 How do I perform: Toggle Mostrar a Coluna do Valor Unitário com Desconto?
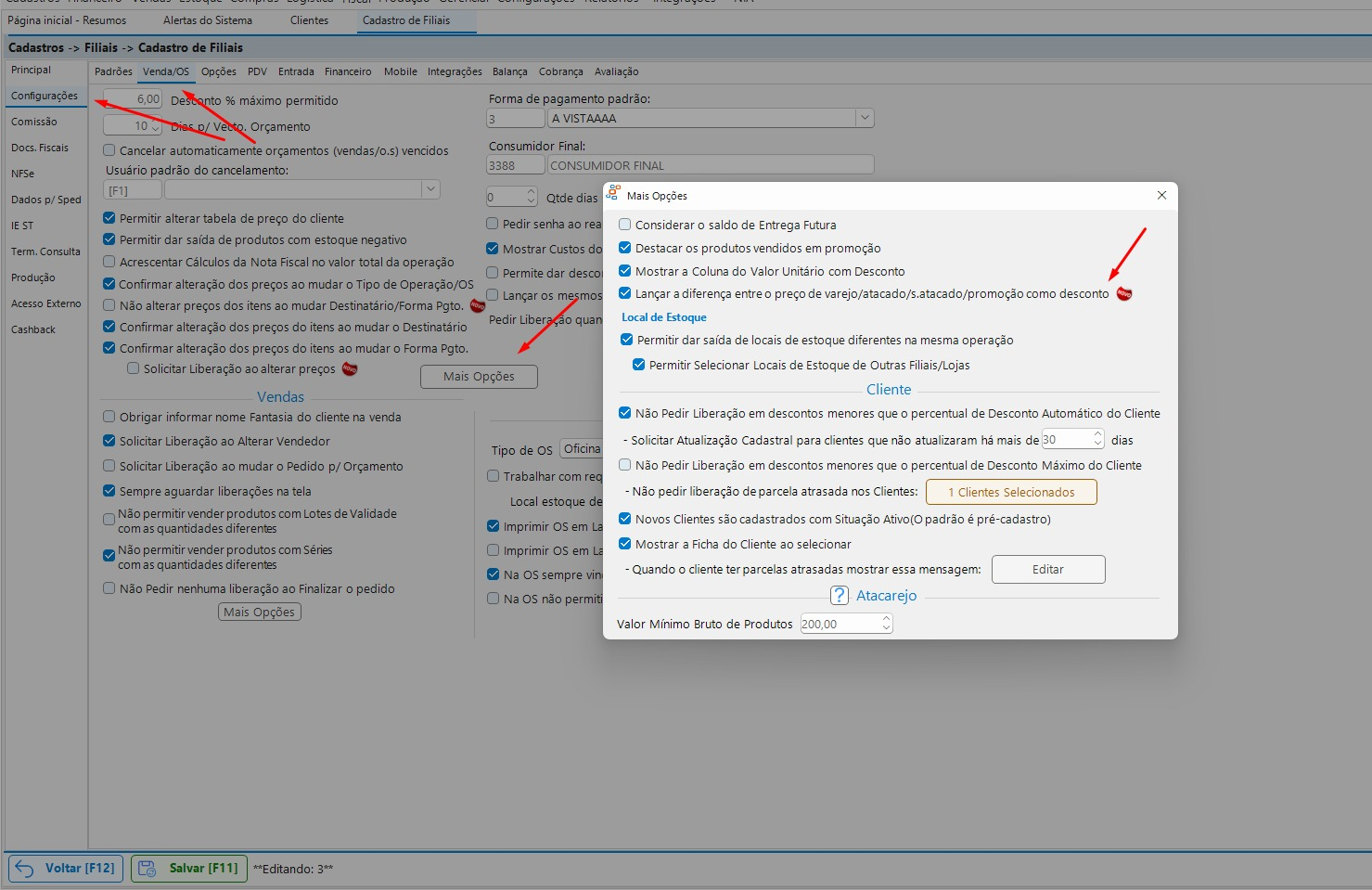pyautogui.click(x=625, y=271)
